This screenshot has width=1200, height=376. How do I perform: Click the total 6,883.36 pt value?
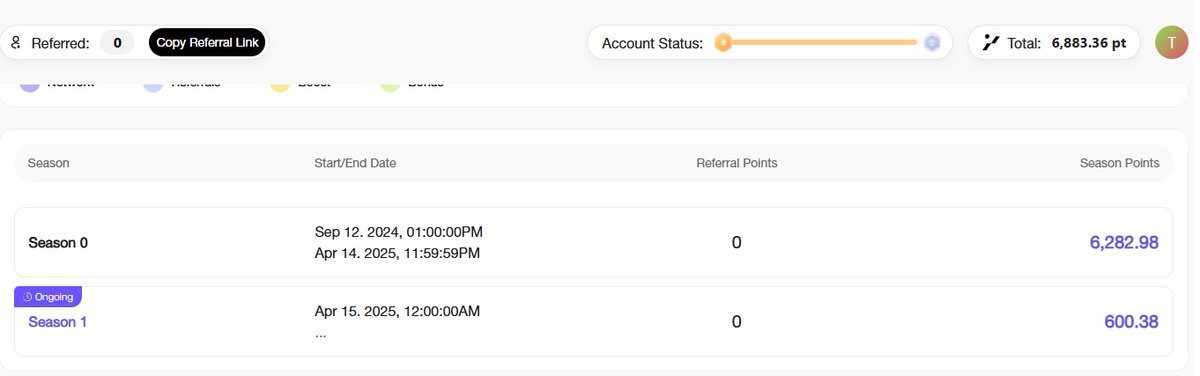(1089, 43)
